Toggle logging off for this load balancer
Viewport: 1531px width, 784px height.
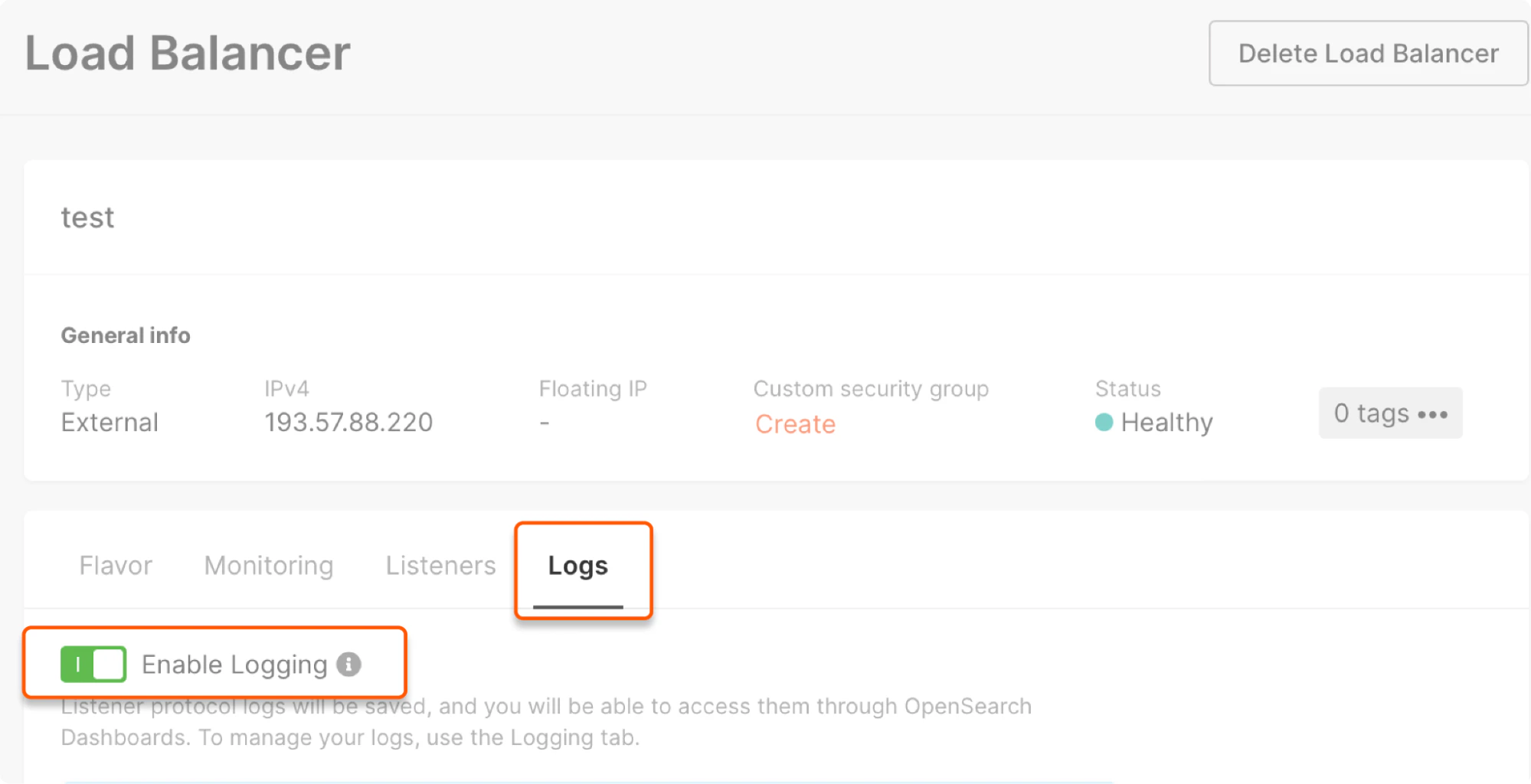(x=93, y=665)
